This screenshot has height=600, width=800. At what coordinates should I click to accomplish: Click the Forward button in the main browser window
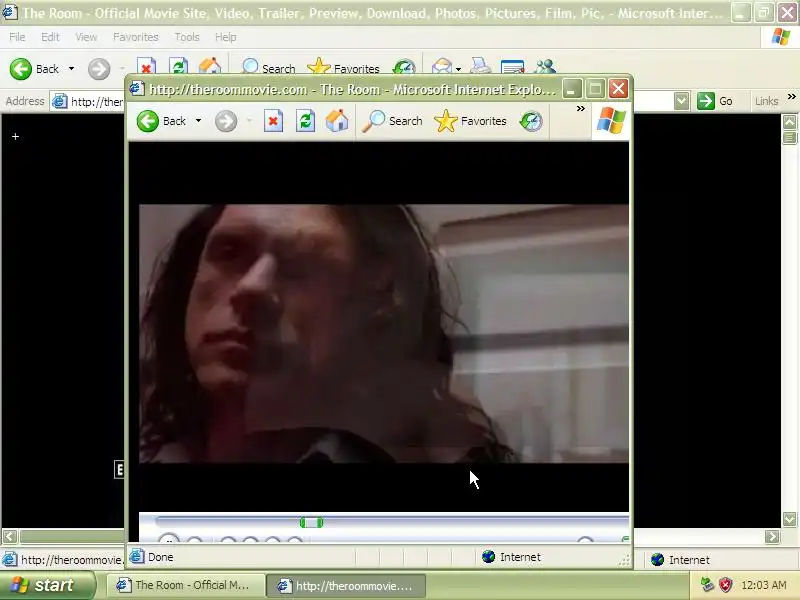(x=99, y=69)
